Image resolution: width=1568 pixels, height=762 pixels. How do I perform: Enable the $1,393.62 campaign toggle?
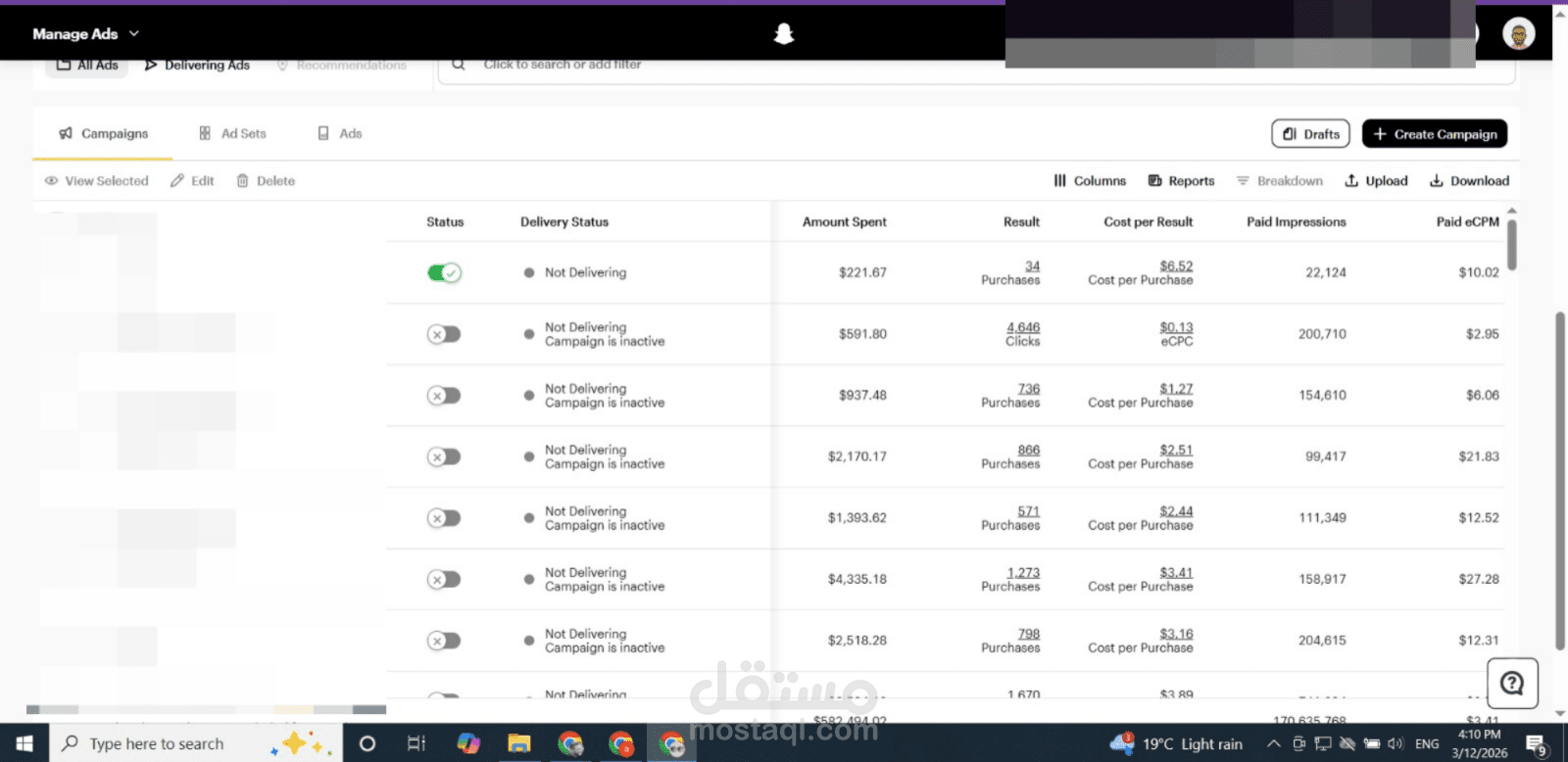(x=444, y=518)
